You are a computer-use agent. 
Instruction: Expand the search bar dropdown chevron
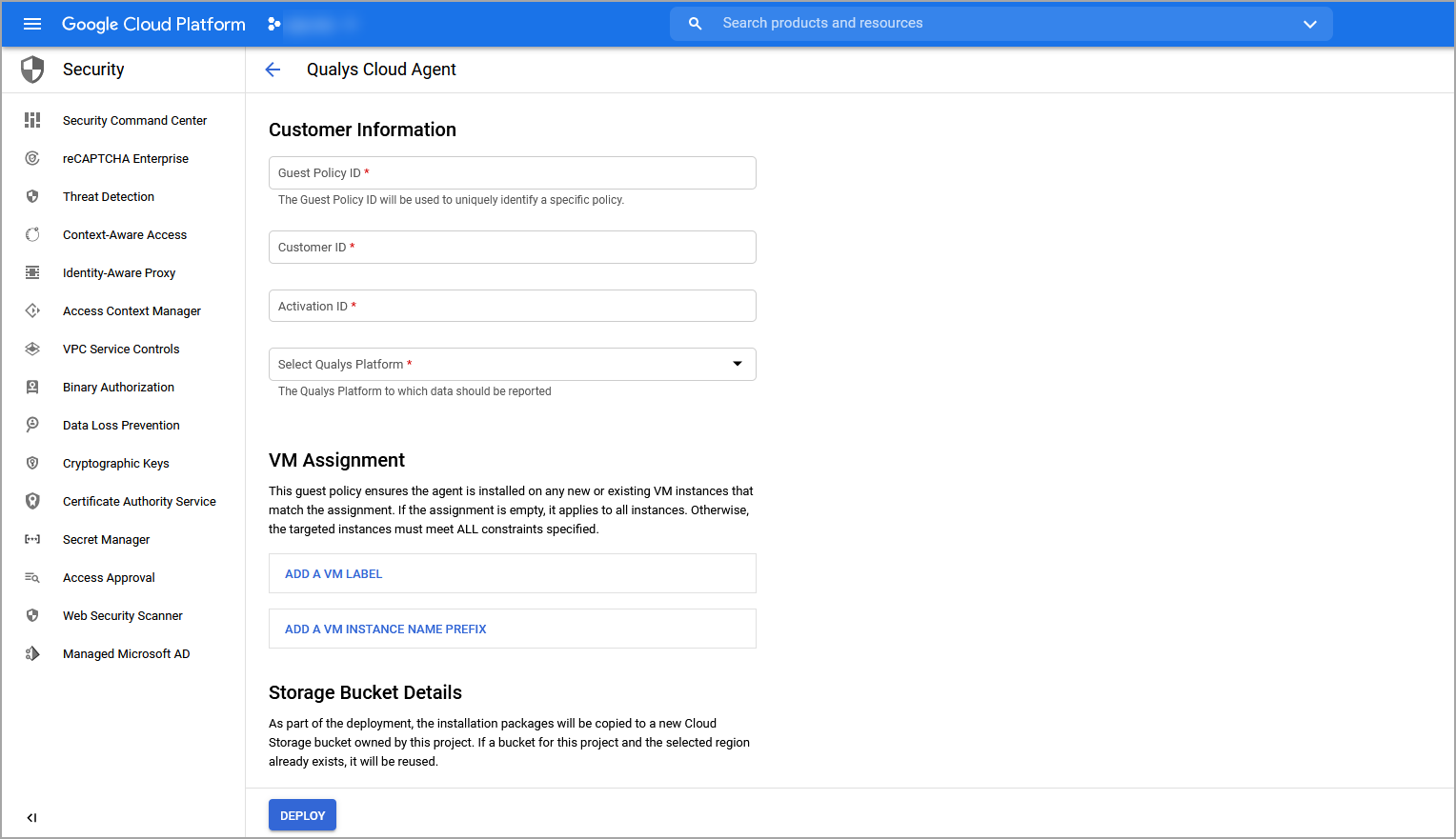pos(1310,24)
